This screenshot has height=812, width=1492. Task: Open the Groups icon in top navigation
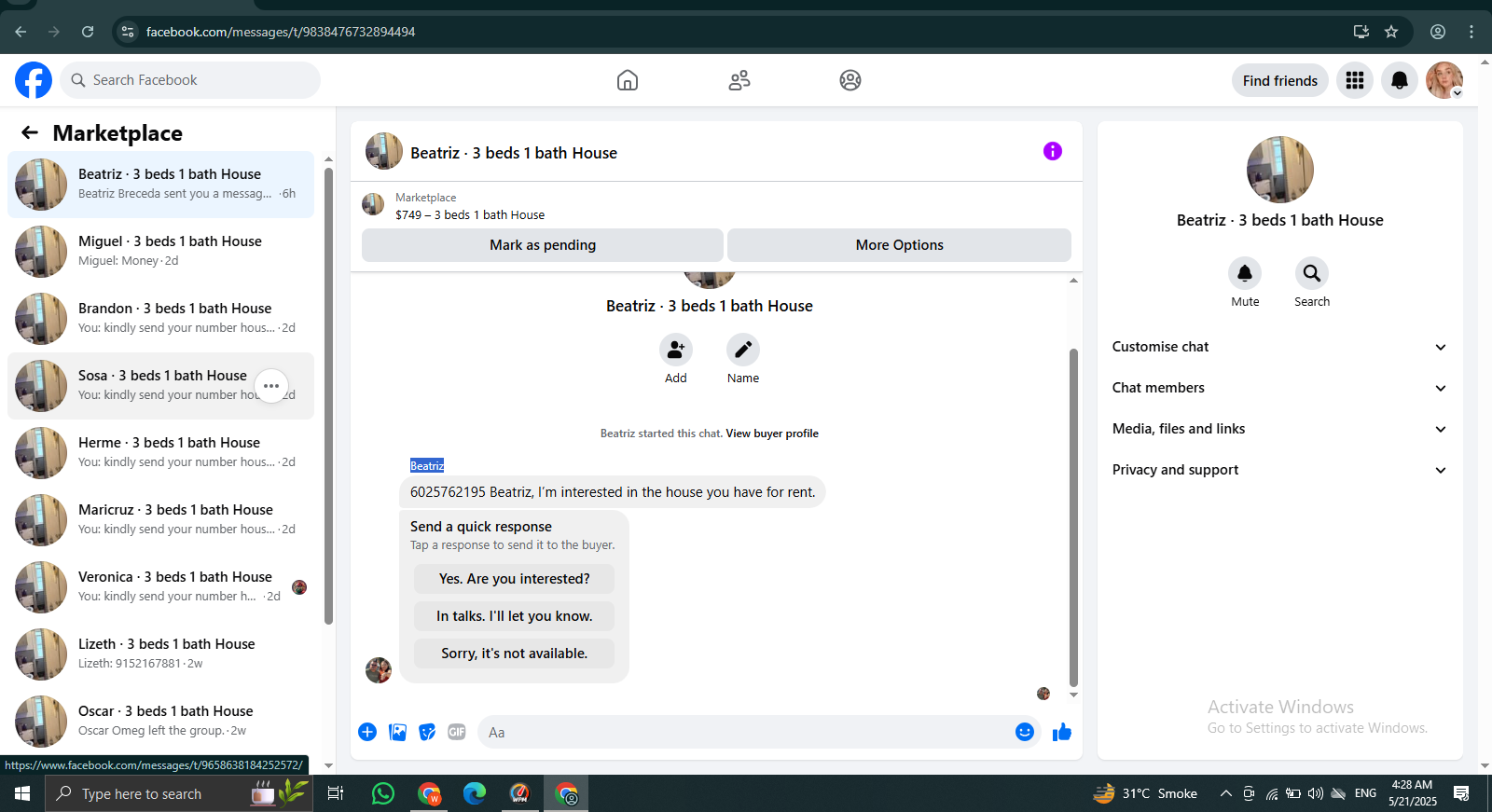pyautogui.click(x=850, y=80)
